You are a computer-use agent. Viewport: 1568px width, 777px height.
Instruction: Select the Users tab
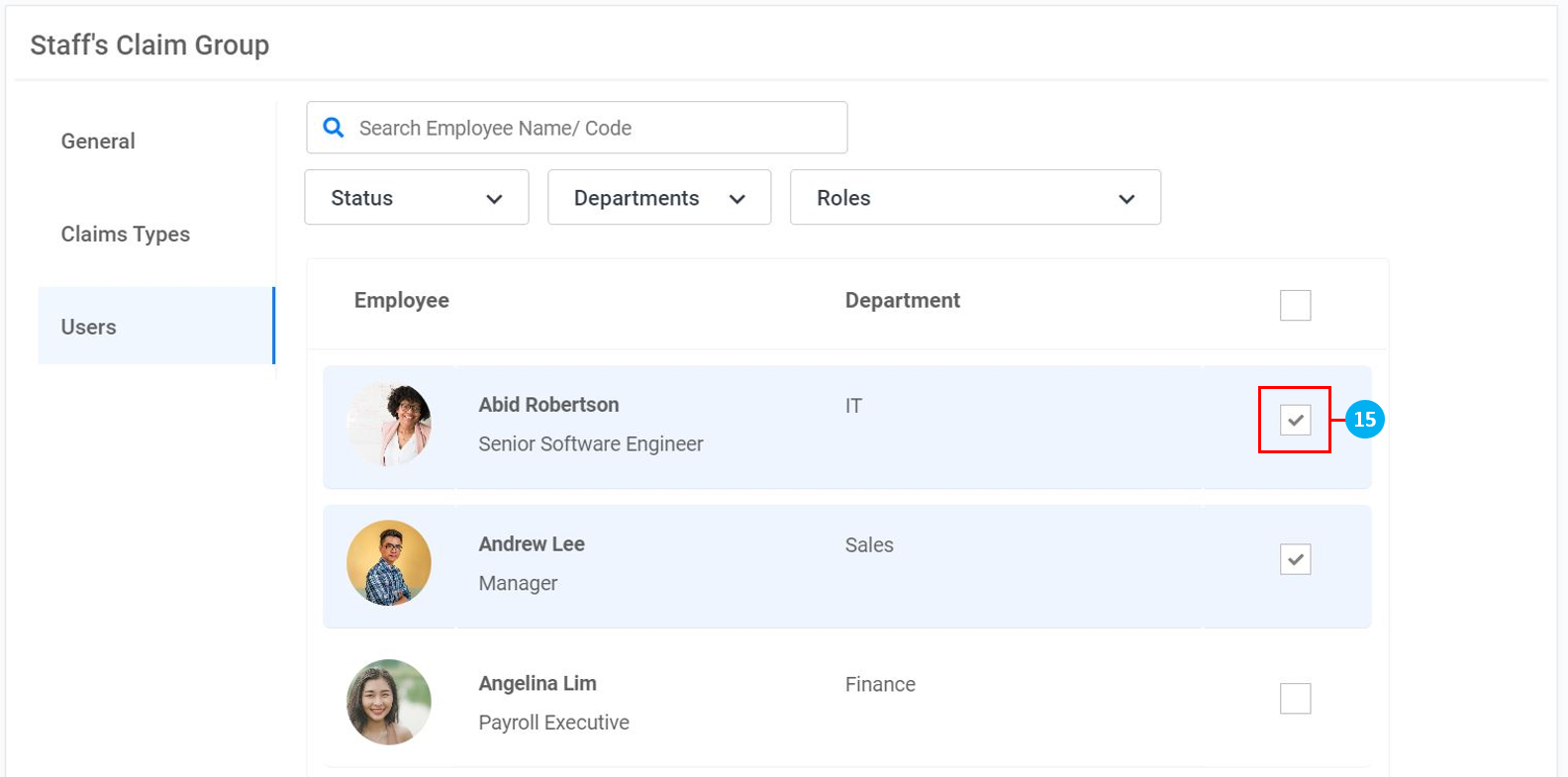pyautogui.click(x=89, y=327)
